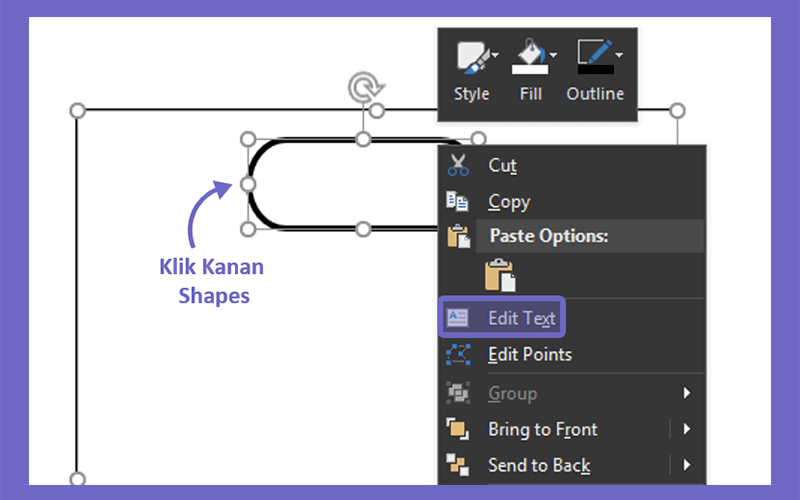
Task: Click the Fill paint bucket icon
Action: (531, 56)
